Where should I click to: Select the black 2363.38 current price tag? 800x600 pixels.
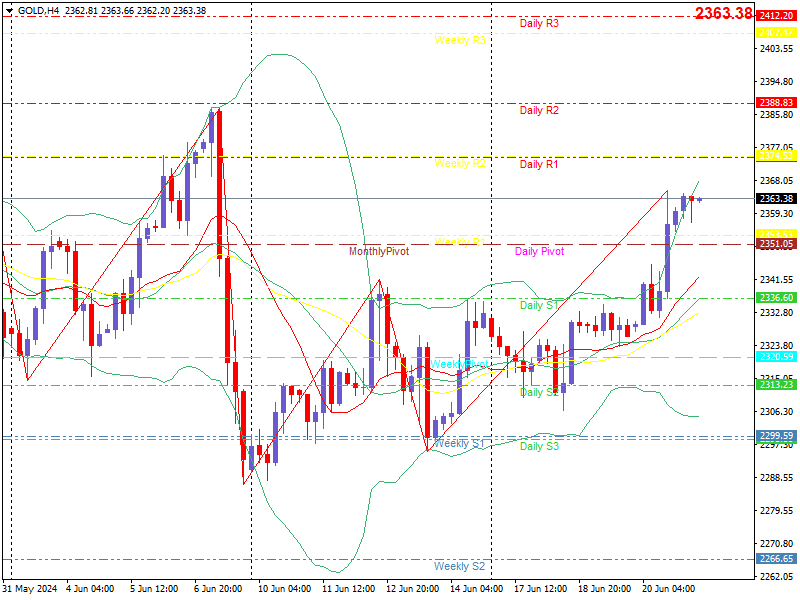[x=776, y=198]
